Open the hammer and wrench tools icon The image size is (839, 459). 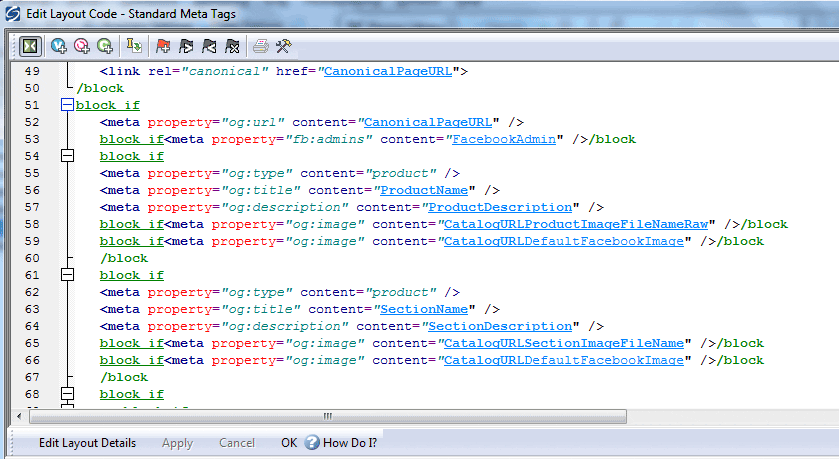[284, 45]
